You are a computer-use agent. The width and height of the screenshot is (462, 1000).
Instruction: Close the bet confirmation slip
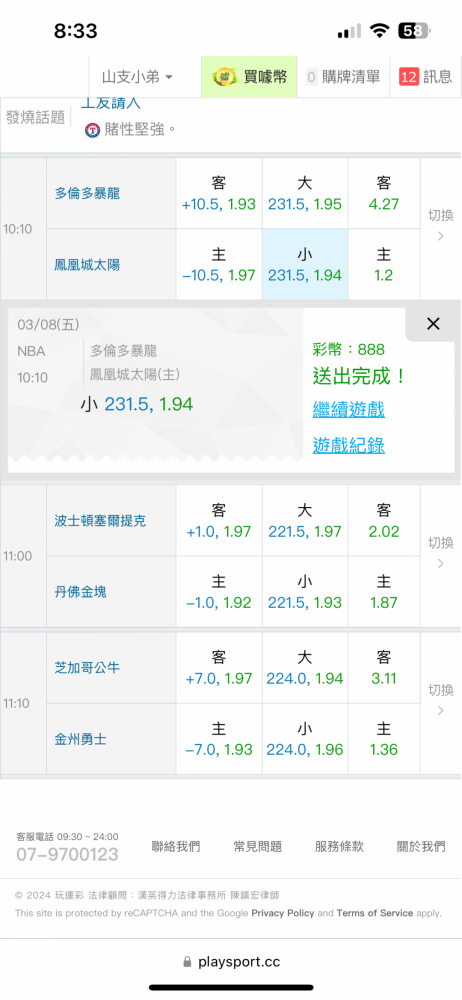point(433,324)
